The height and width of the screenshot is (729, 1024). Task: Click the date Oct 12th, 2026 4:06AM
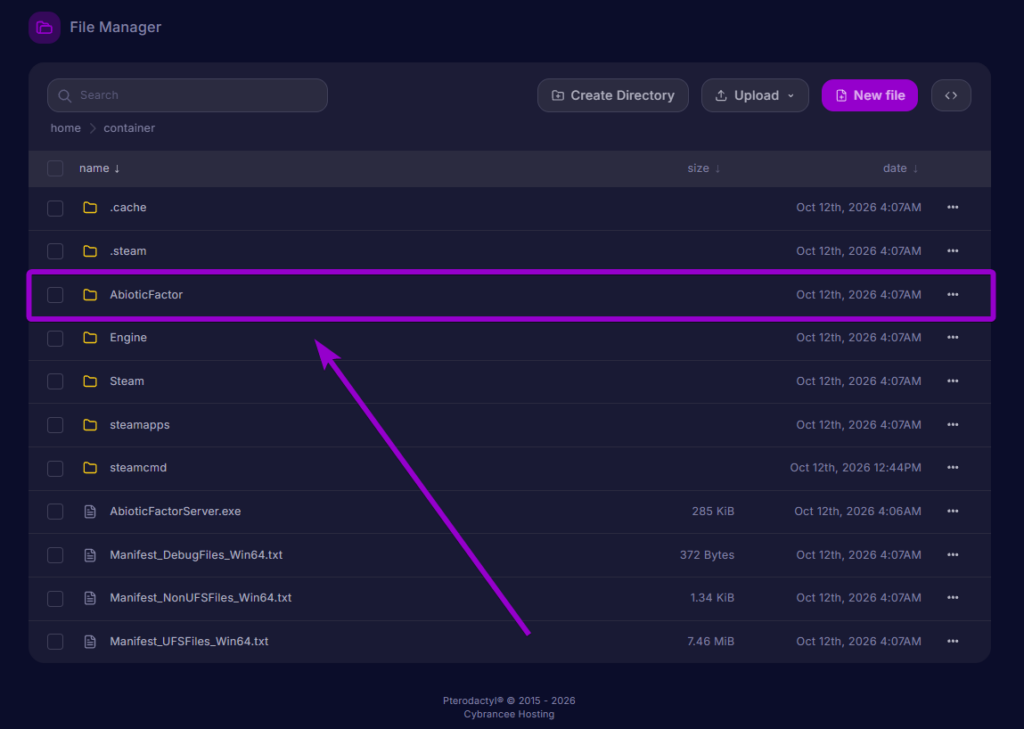tap(858, 511)
